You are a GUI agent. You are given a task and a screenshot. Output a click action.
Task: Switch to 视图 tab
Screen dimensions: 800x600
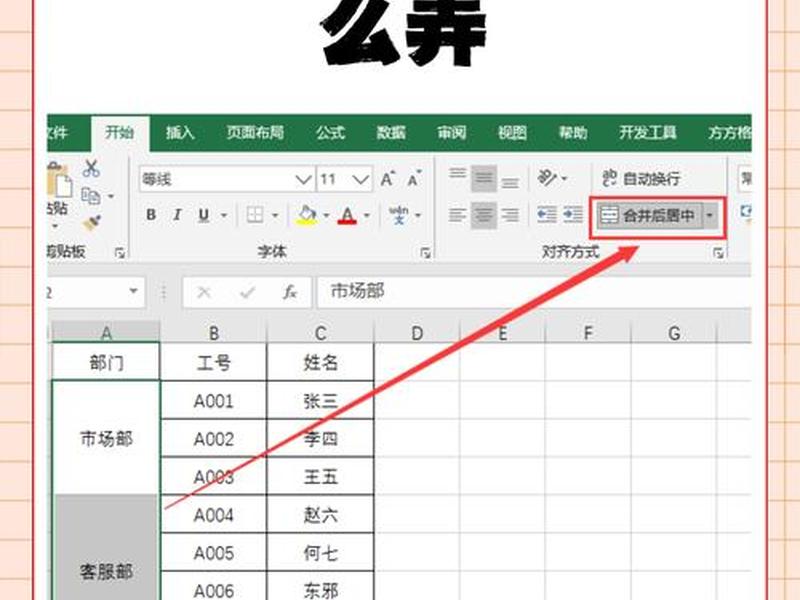click(512, 133)
